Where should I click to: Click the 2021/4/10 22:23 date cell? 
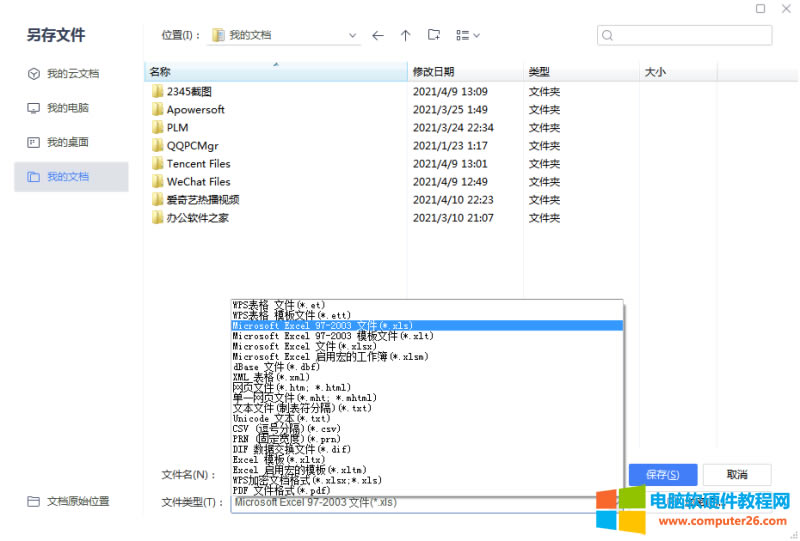[453, 200]
